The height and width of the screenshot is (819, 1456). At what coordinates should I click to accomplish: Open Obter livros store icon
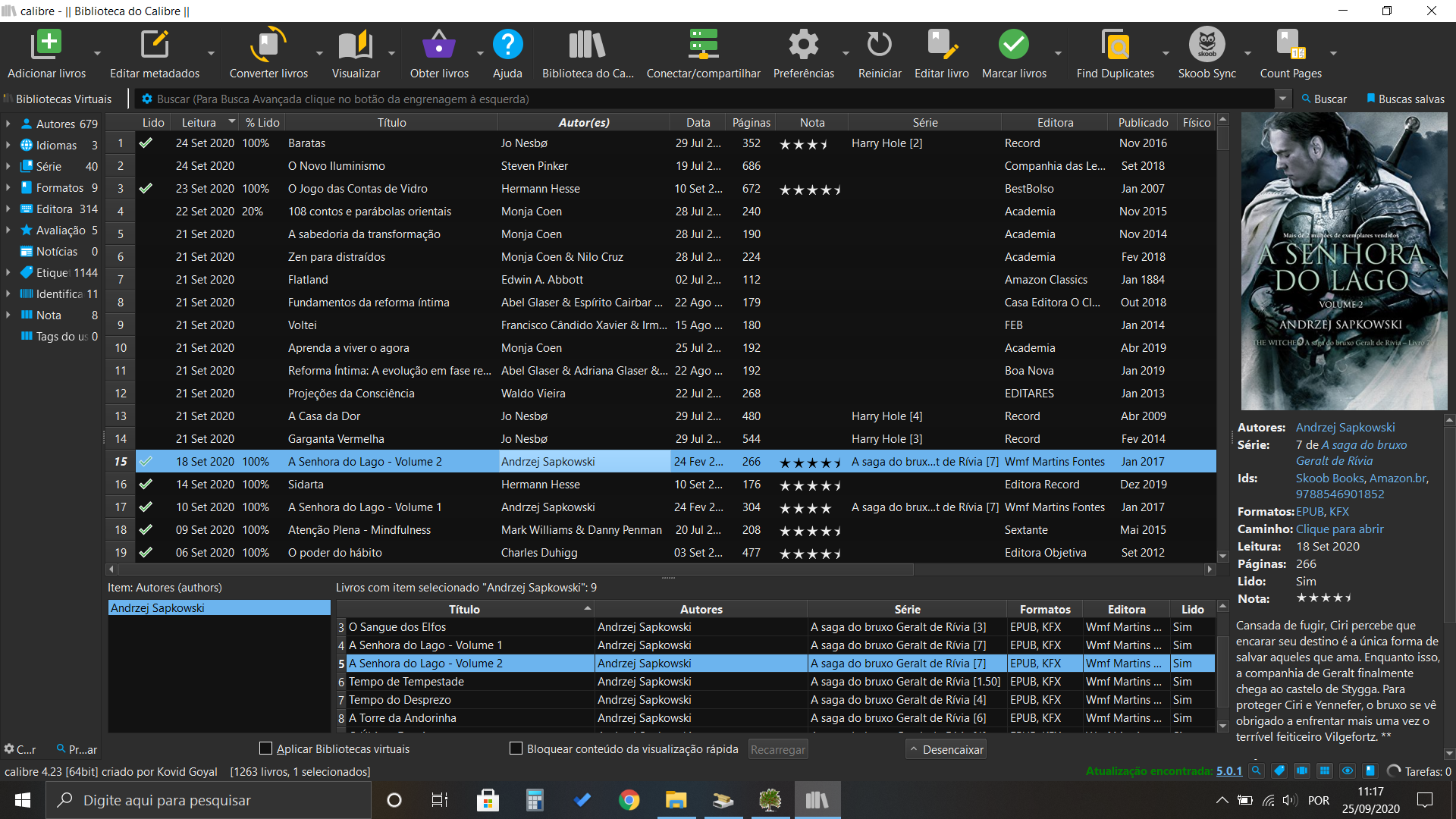438,45
